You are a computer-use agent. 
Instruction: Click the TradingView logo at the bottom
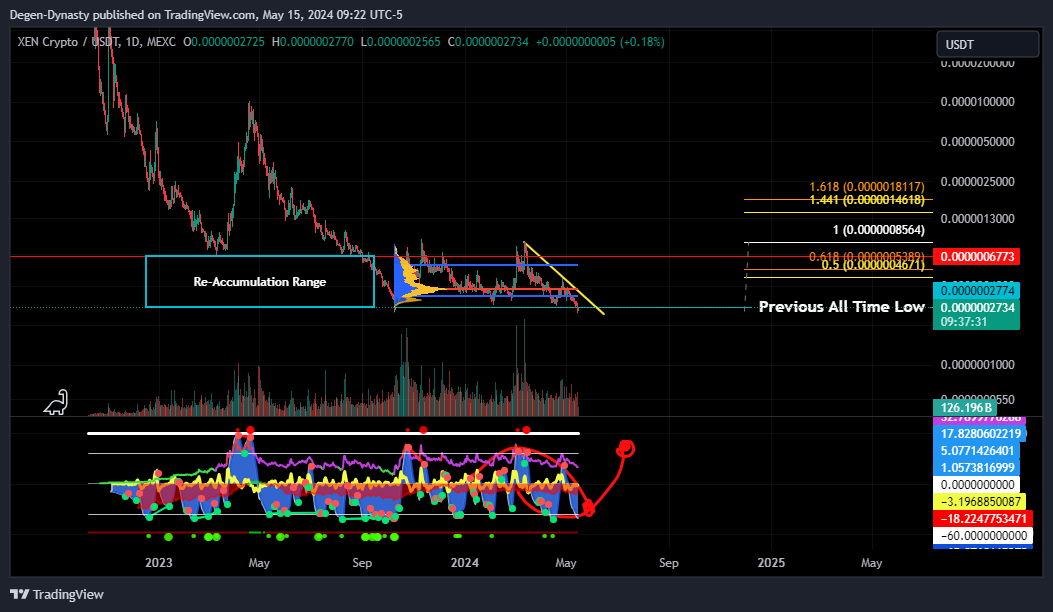coord(57,595)
